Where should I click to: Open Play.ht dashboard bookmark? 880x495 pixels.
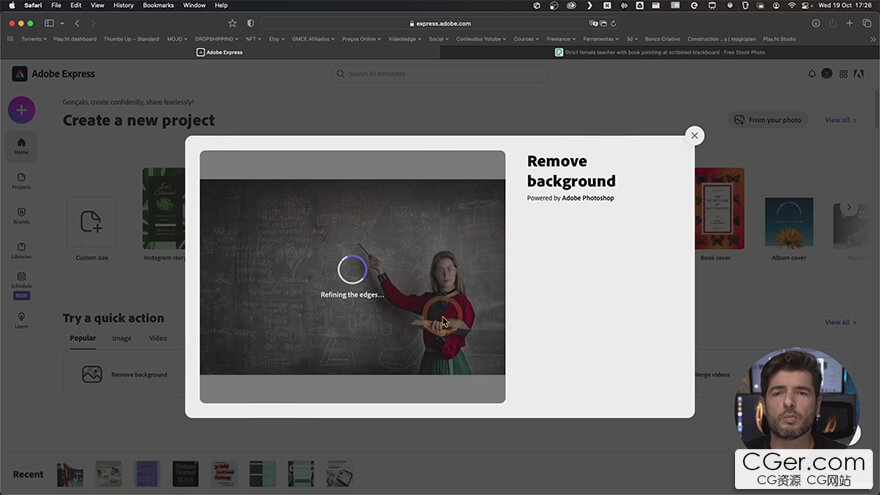tap(75, 39)
